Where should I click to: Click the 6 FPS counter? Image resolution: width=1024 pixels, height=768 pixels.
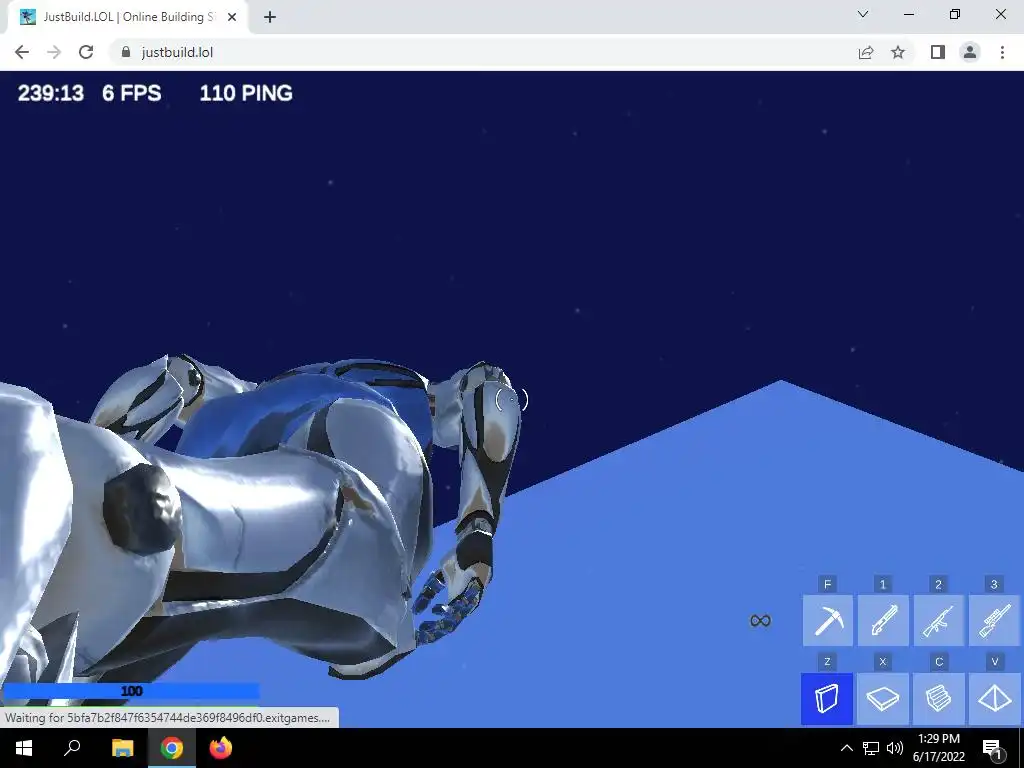(x=131, y=93)
